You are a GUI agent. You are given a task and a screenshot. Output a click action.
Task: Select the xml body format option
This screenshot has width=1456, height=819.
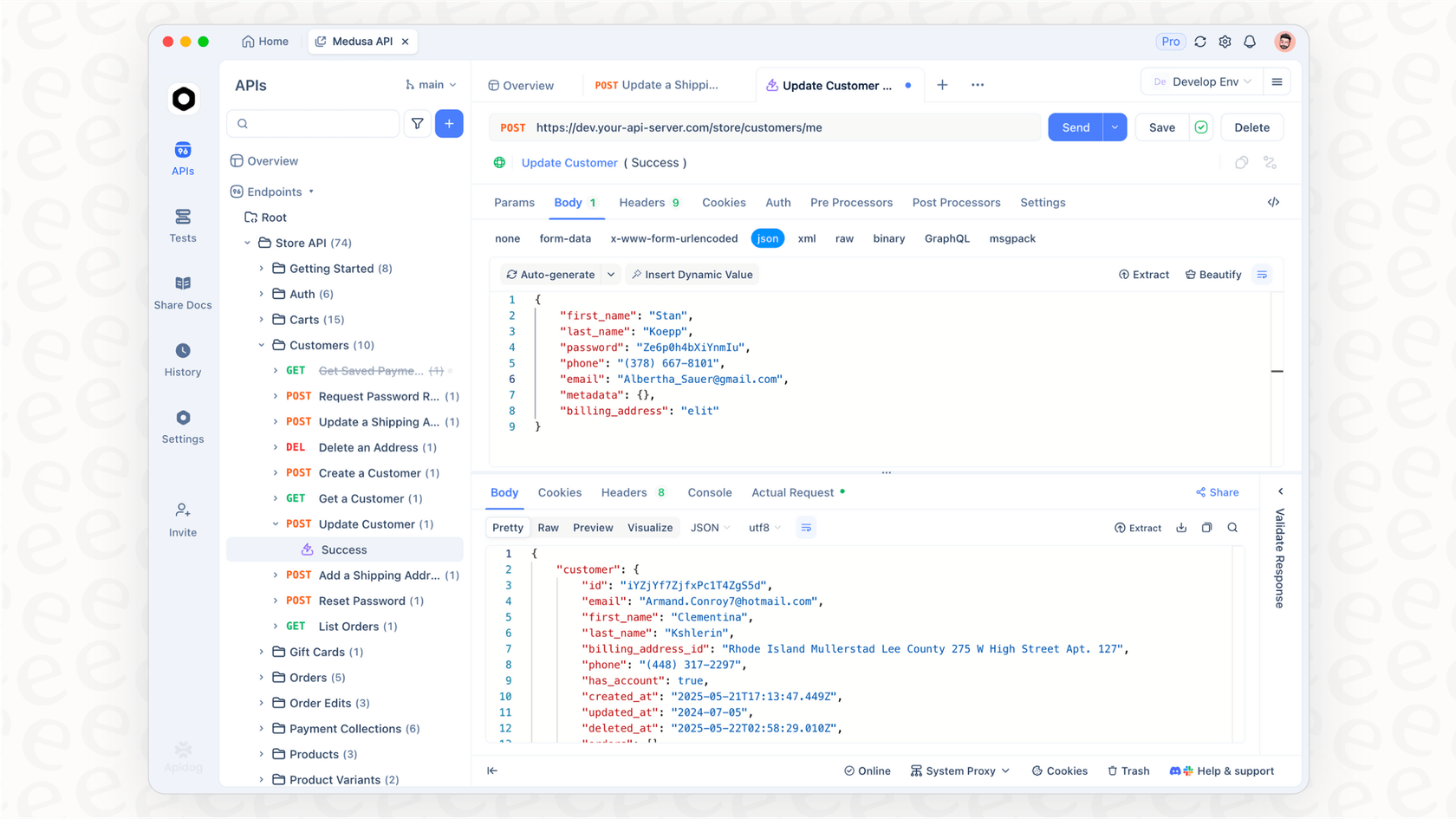pos(806,237)
